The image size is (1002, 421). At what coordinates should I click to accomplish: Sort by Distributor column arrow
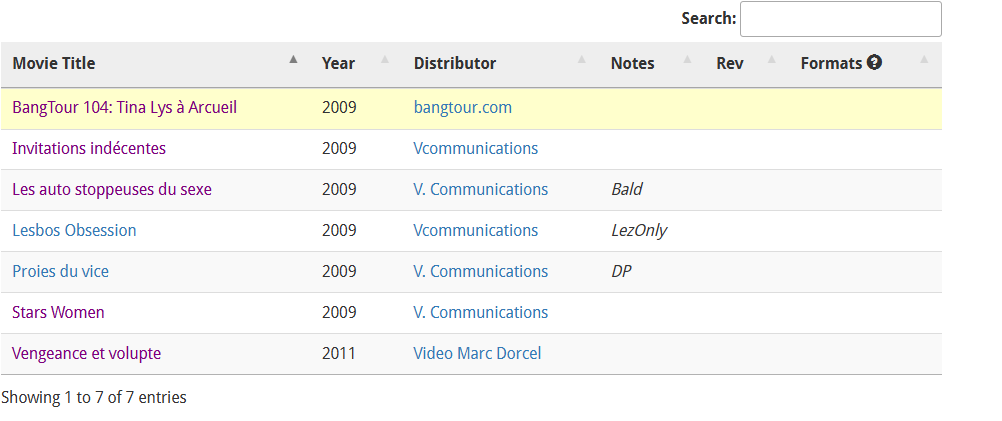582,60
